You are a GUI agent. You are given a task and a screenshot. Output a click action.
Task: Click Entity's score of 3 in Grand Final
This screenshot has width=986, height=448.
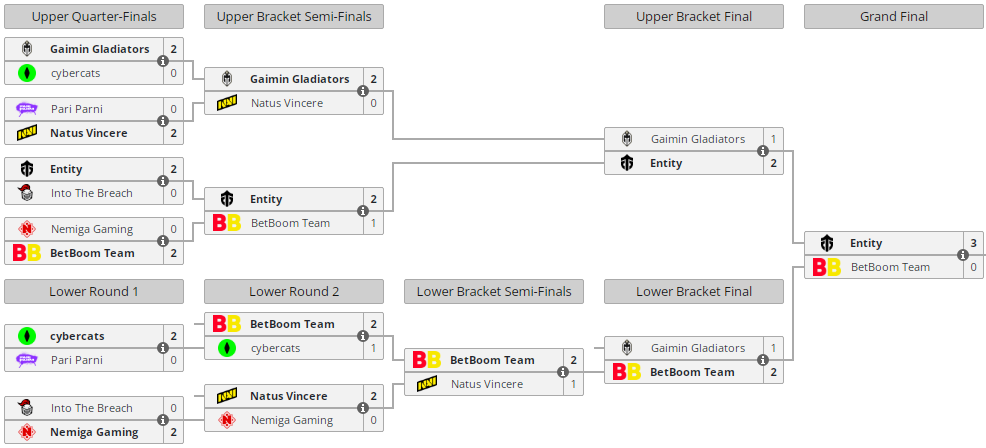pyautogui.click(x=973, y=243)
